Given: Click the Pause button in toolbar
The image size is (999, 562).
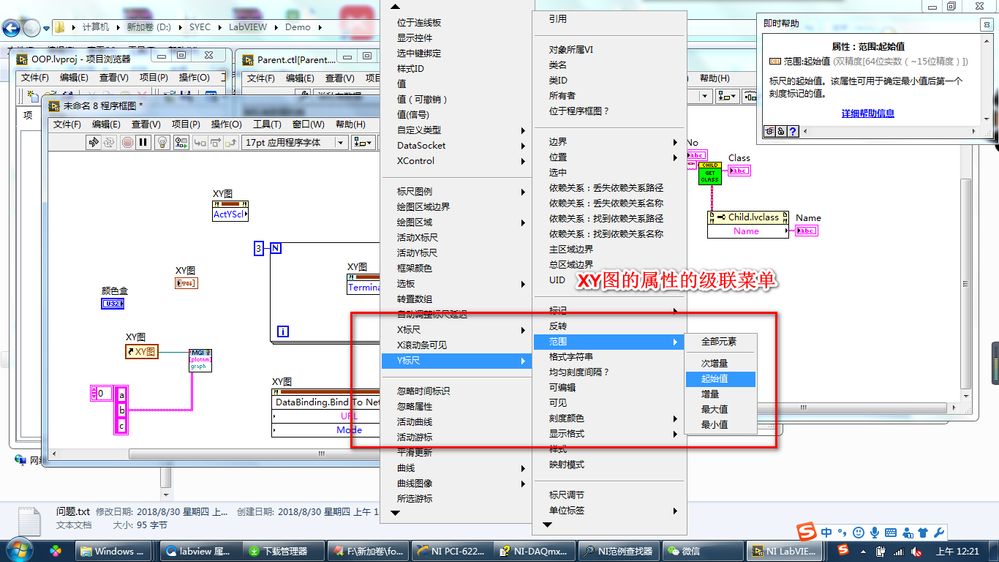Looking at the screenshot, I should [143, 142].
